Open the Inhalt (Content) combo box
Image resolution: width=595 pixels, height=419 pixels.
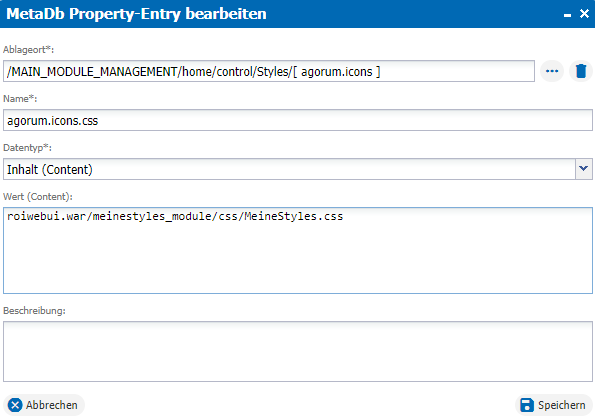[x=298, y=169]
